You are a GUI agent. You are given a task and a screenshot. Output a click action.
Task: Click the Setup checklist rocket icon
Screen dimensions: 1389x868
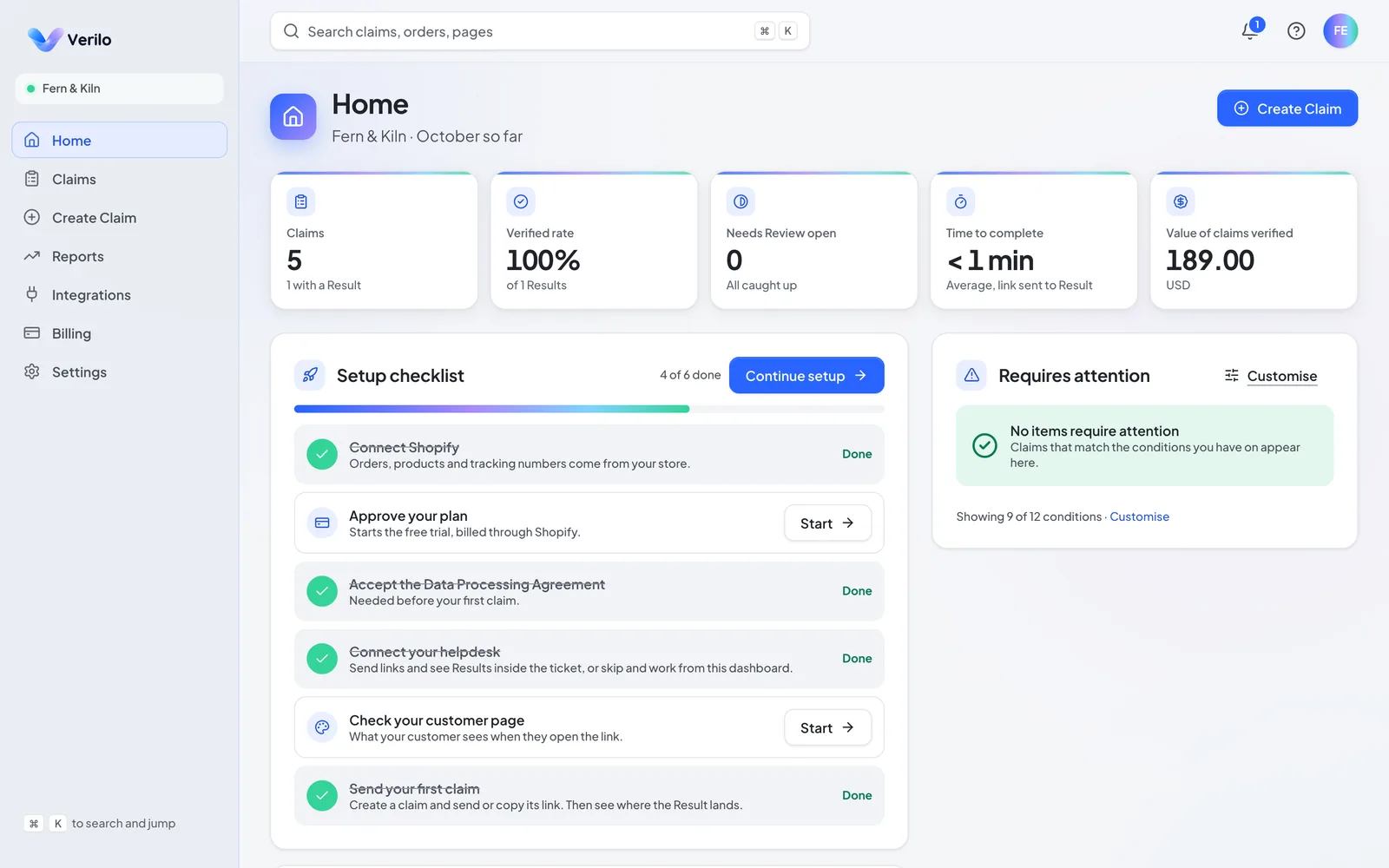click(310, 375)
